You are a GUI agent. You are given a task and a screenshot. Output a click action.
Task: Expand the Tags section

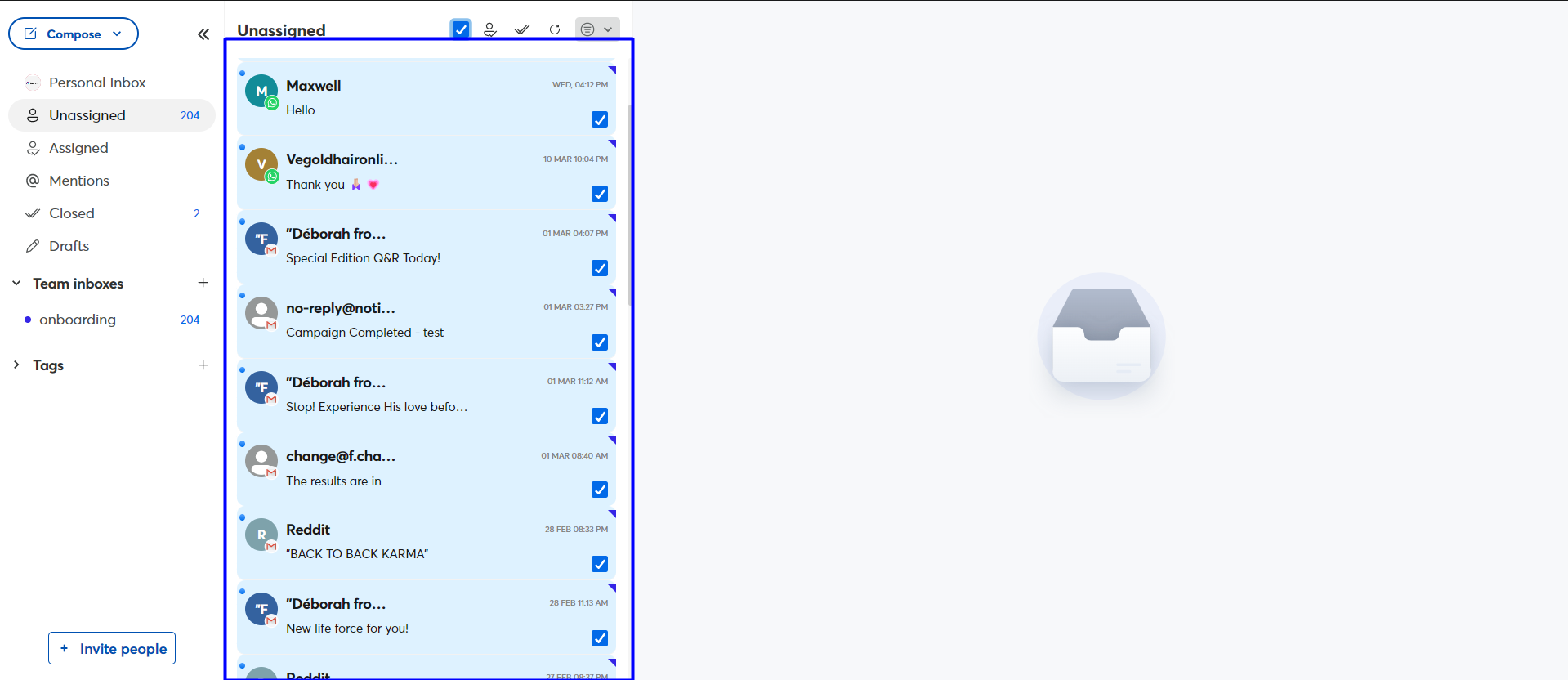click(16, 365)
